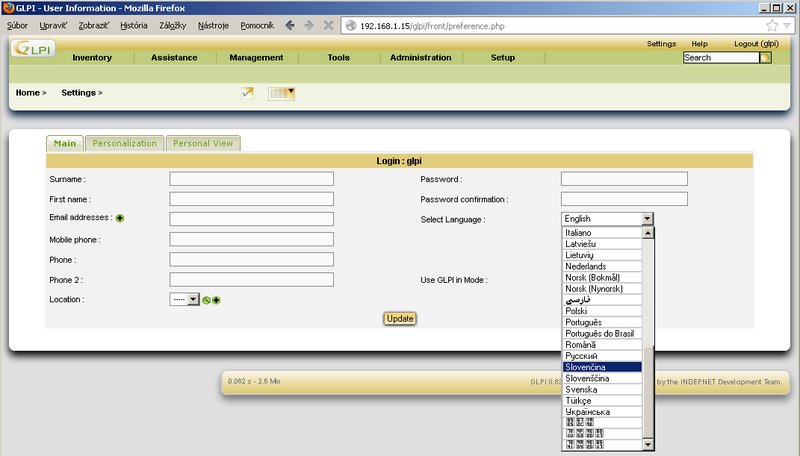Select Português do Brasil option
The height and width of the screenshot is (456, 800).
coord(602,334)
